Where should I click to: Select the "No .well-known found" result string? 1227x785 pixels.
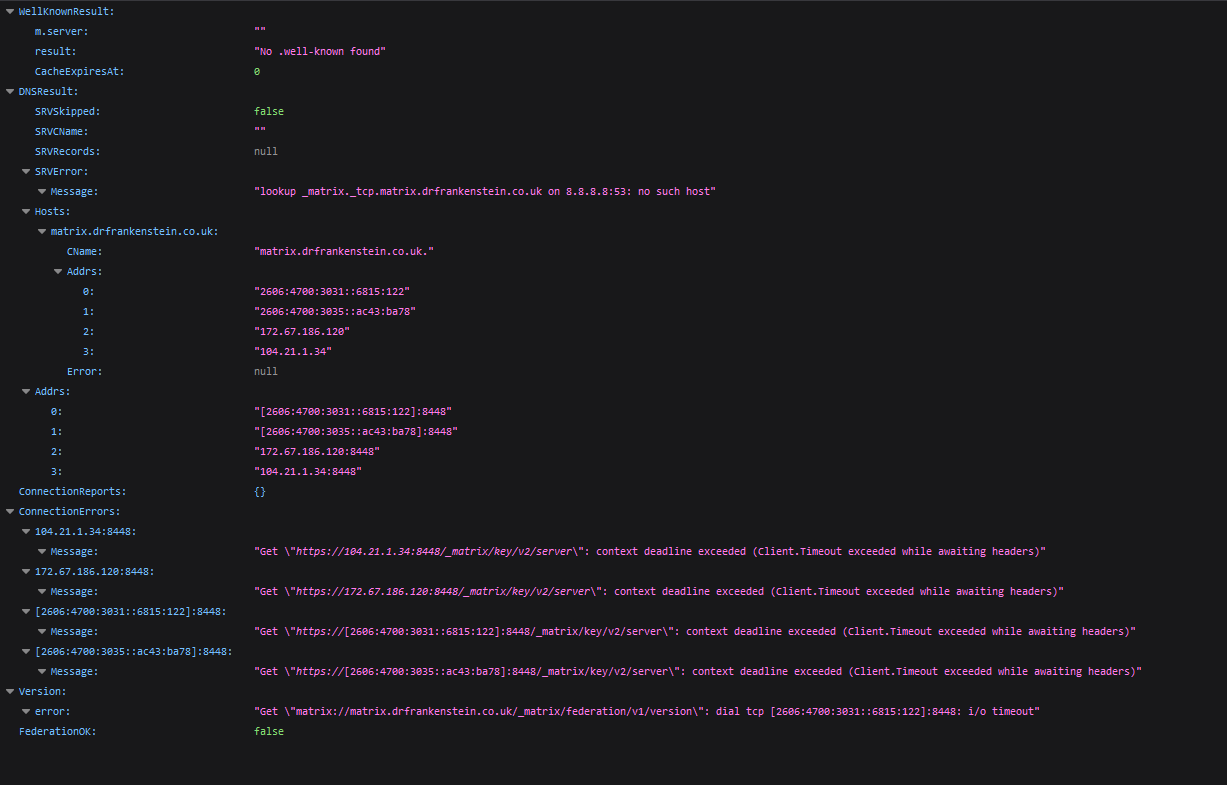tap(320, 51)
